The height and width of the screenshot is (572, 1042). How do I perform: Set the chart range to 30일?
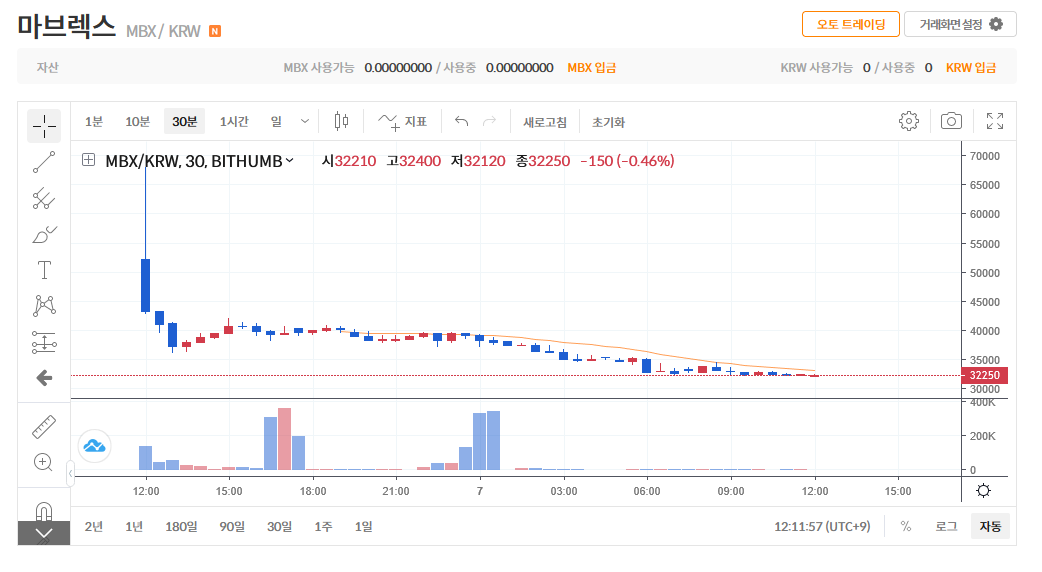coord(280,526)
